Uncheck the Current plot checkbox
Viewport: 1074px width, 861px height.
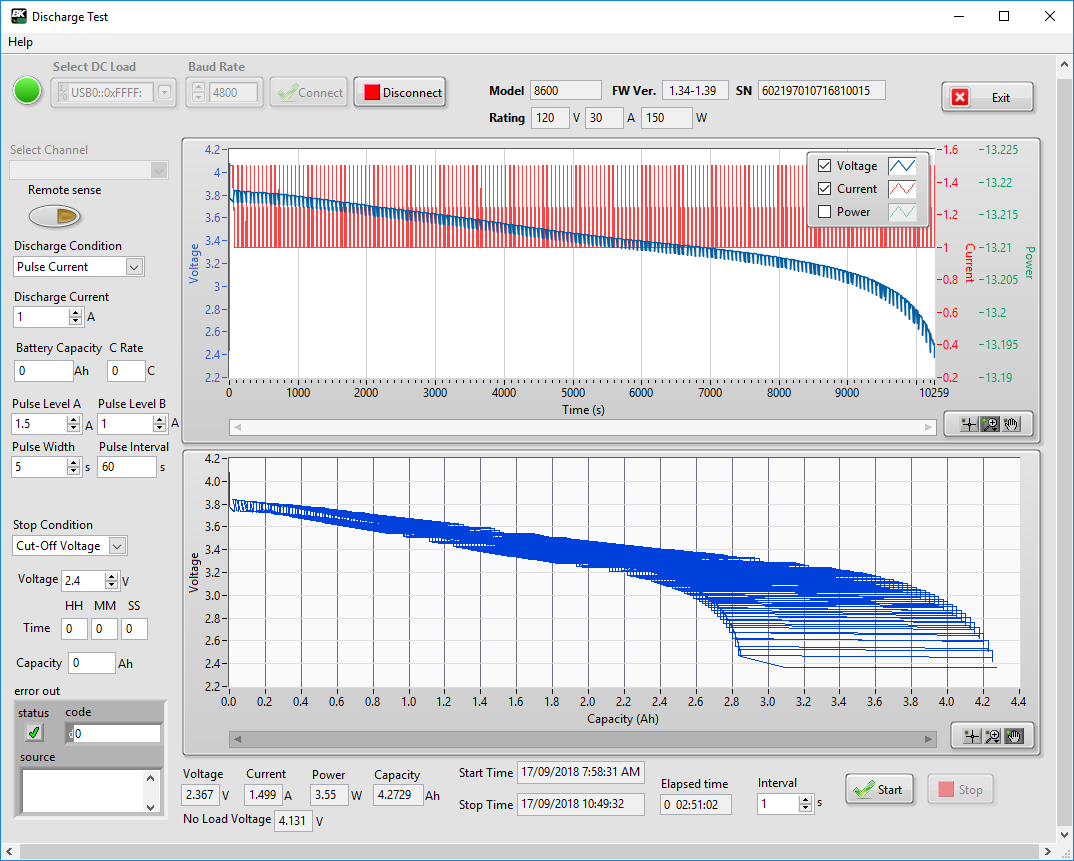824,189
